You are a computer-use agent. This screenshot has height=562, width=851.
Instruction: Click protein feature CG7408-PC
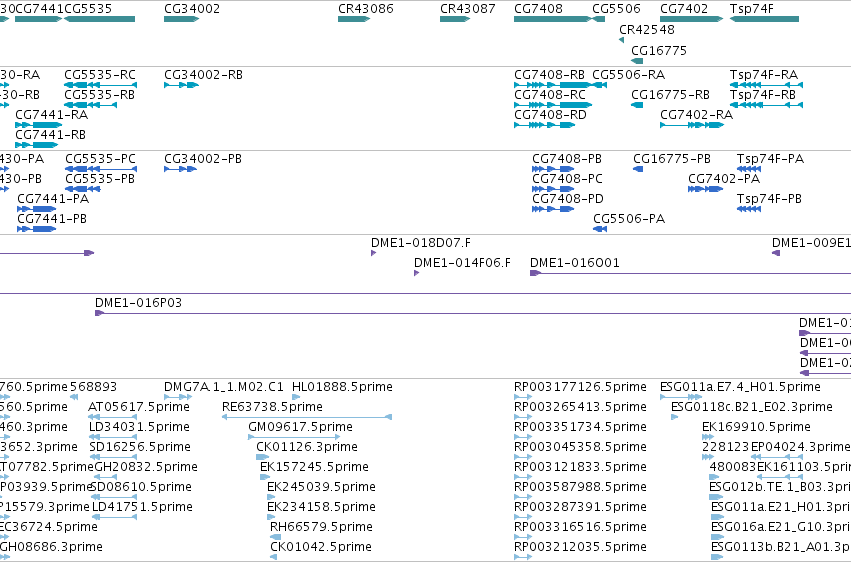[x=553, y=189]
